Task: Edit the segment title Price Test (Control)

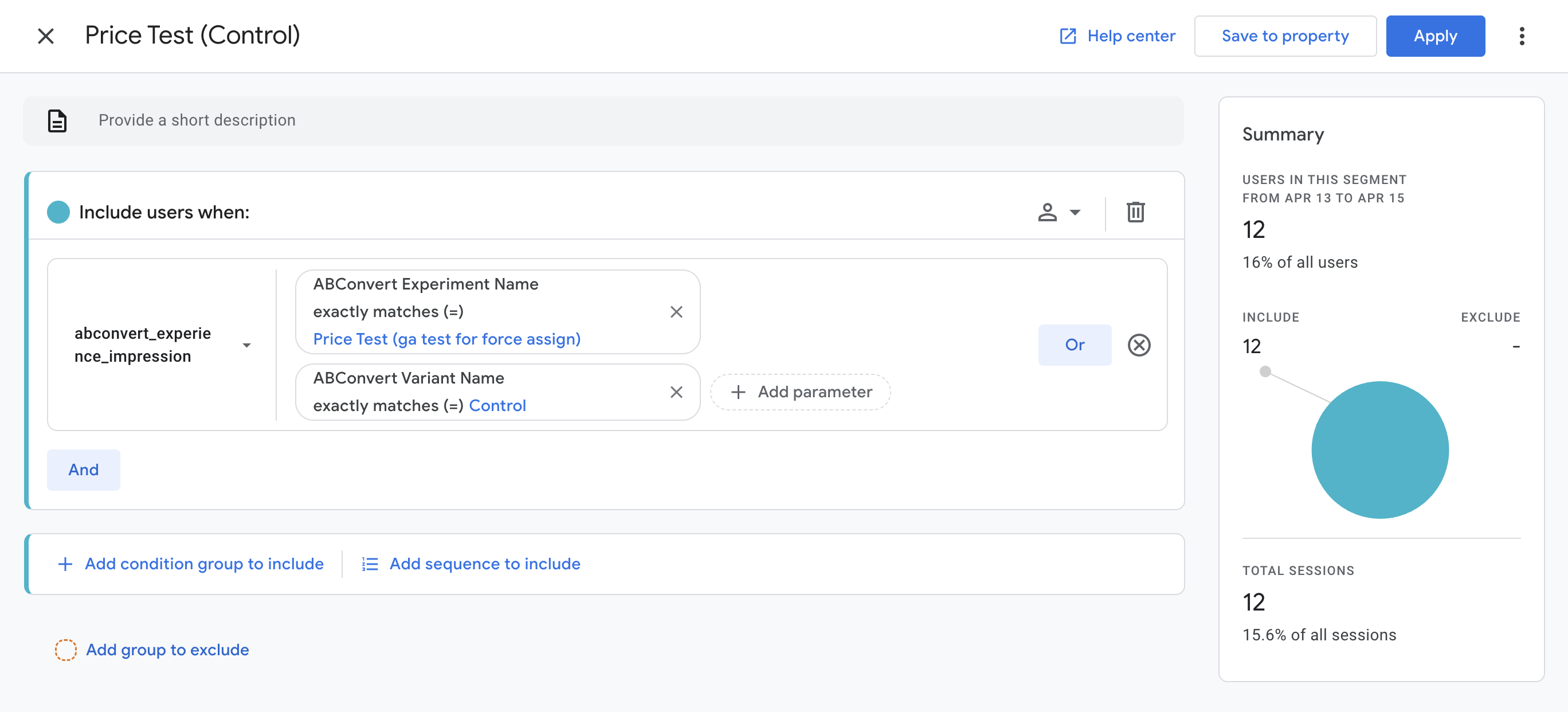Action: click(193, 36)
